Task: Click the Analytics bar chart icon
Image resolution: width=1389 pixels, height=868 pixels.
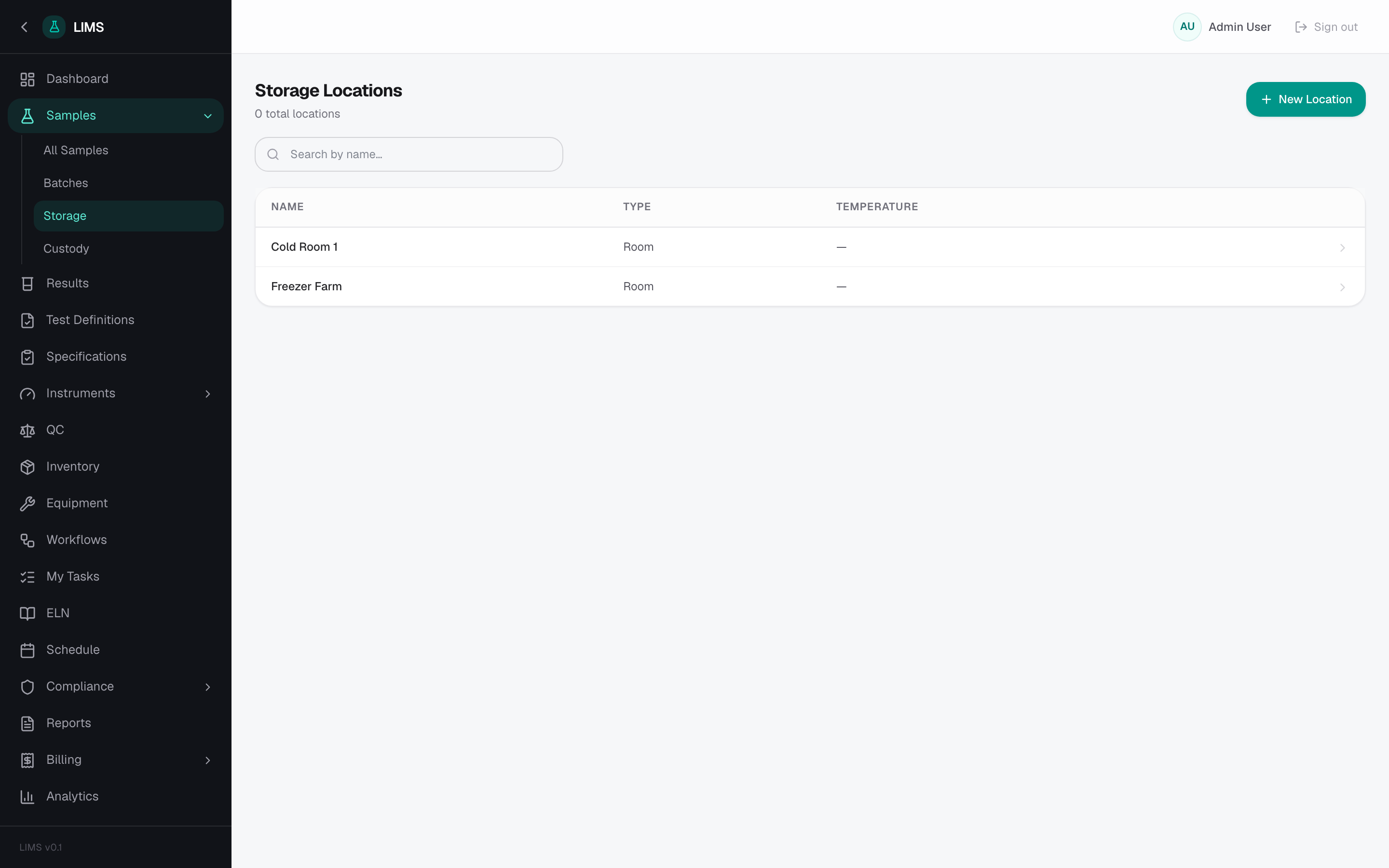Action: pyautogui.click(x=27, y=797)
